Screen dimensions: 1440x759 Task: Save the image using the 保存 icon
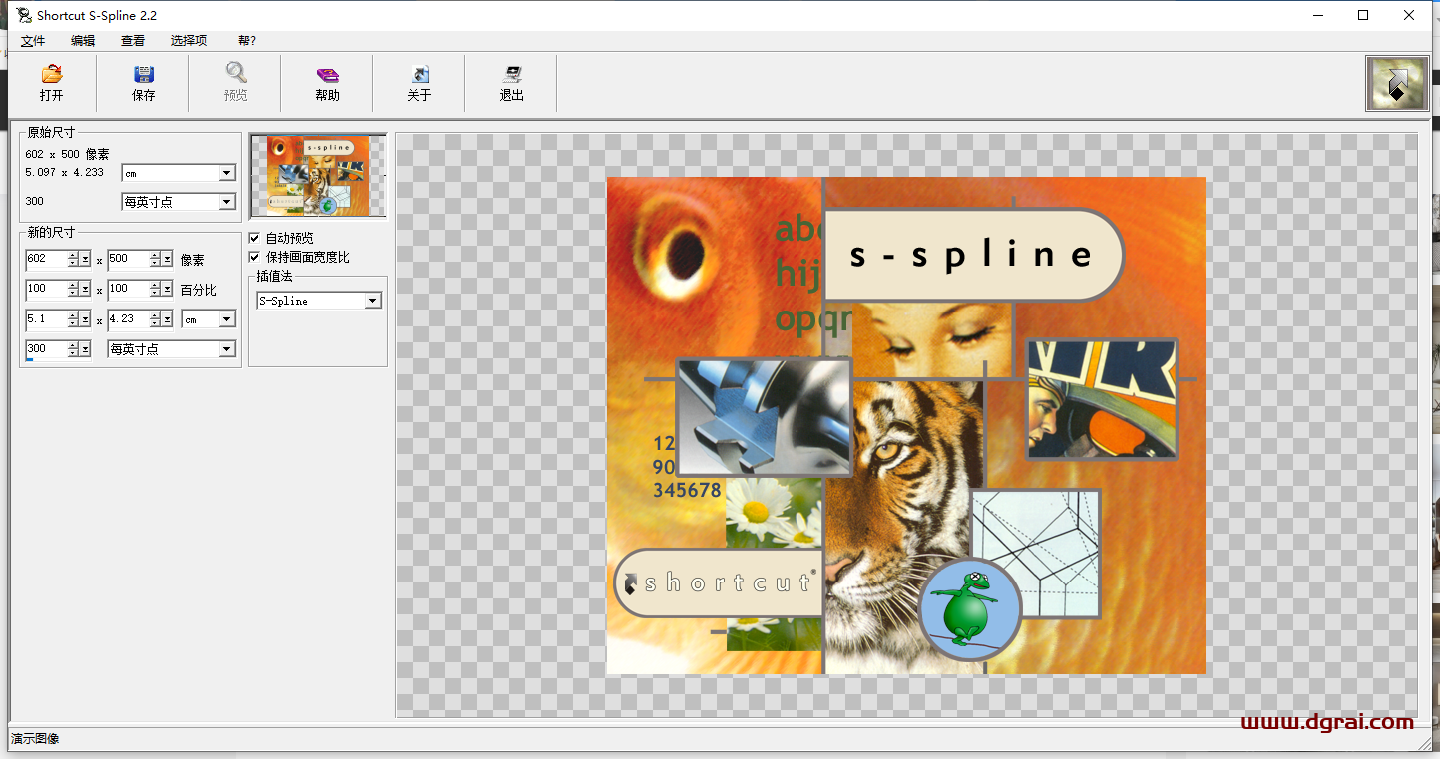coord(144,74)
